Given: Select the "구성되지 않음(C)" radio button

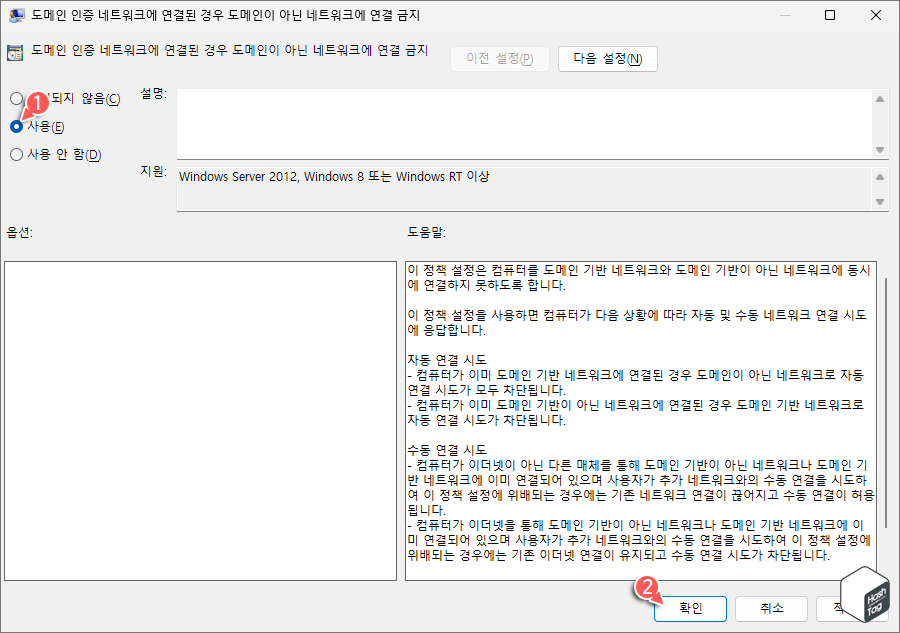Looking at the screenshot, I should pyautogui.click(x=17, y=99).
